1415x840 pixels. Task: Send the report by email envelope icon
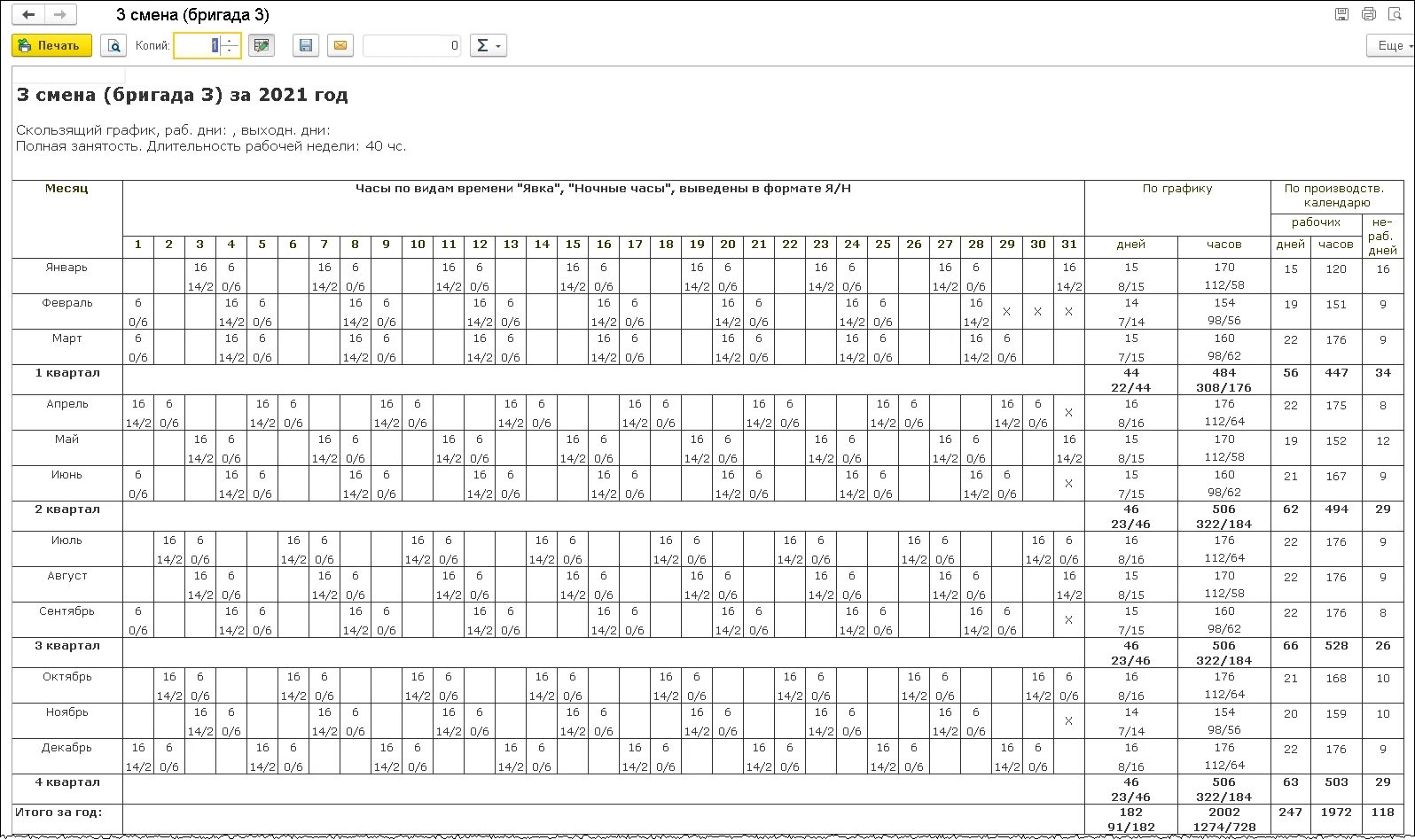click(x=340, y=45)
